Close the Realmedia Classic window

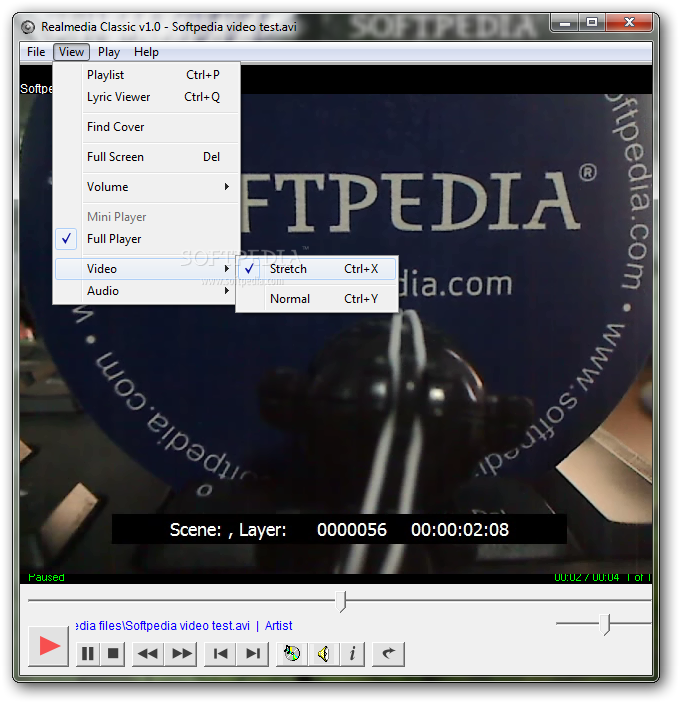(629, 23)
